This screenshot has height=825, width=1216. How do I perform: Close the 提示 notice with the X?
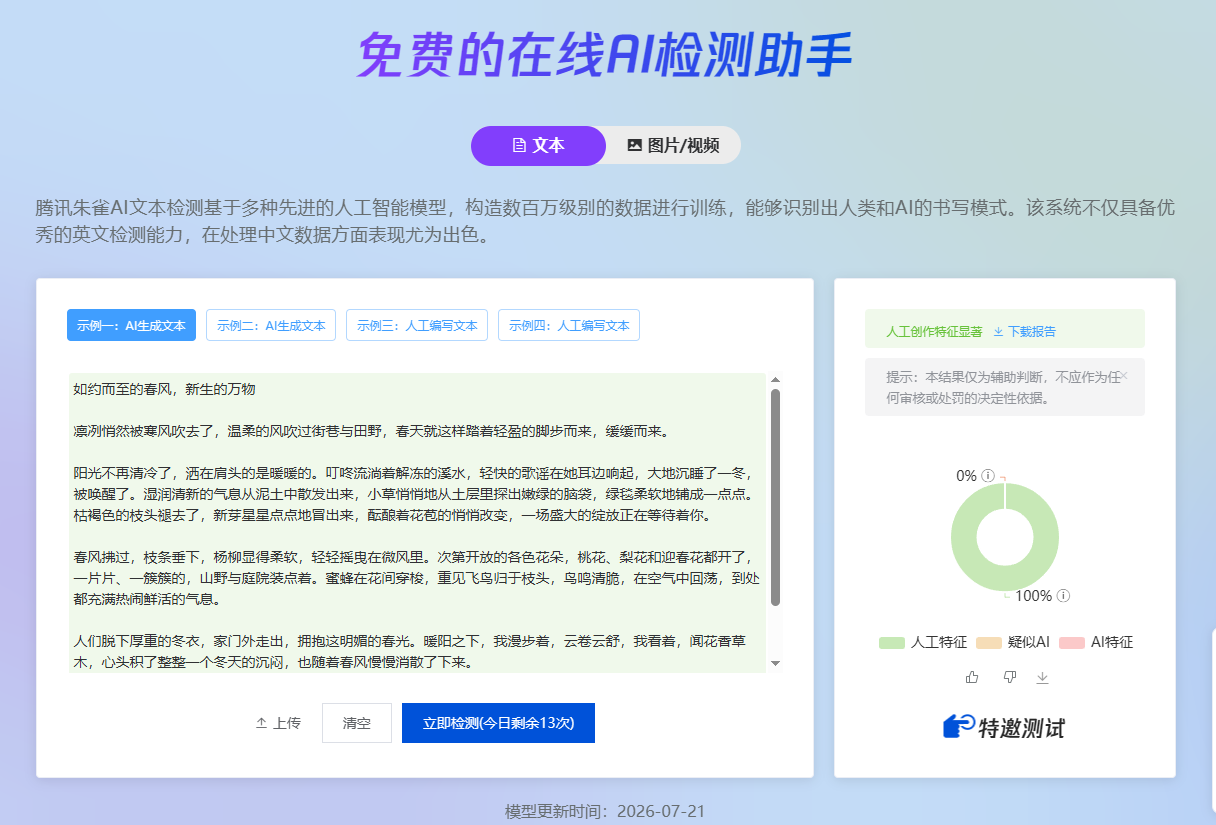pos(1123,376)
